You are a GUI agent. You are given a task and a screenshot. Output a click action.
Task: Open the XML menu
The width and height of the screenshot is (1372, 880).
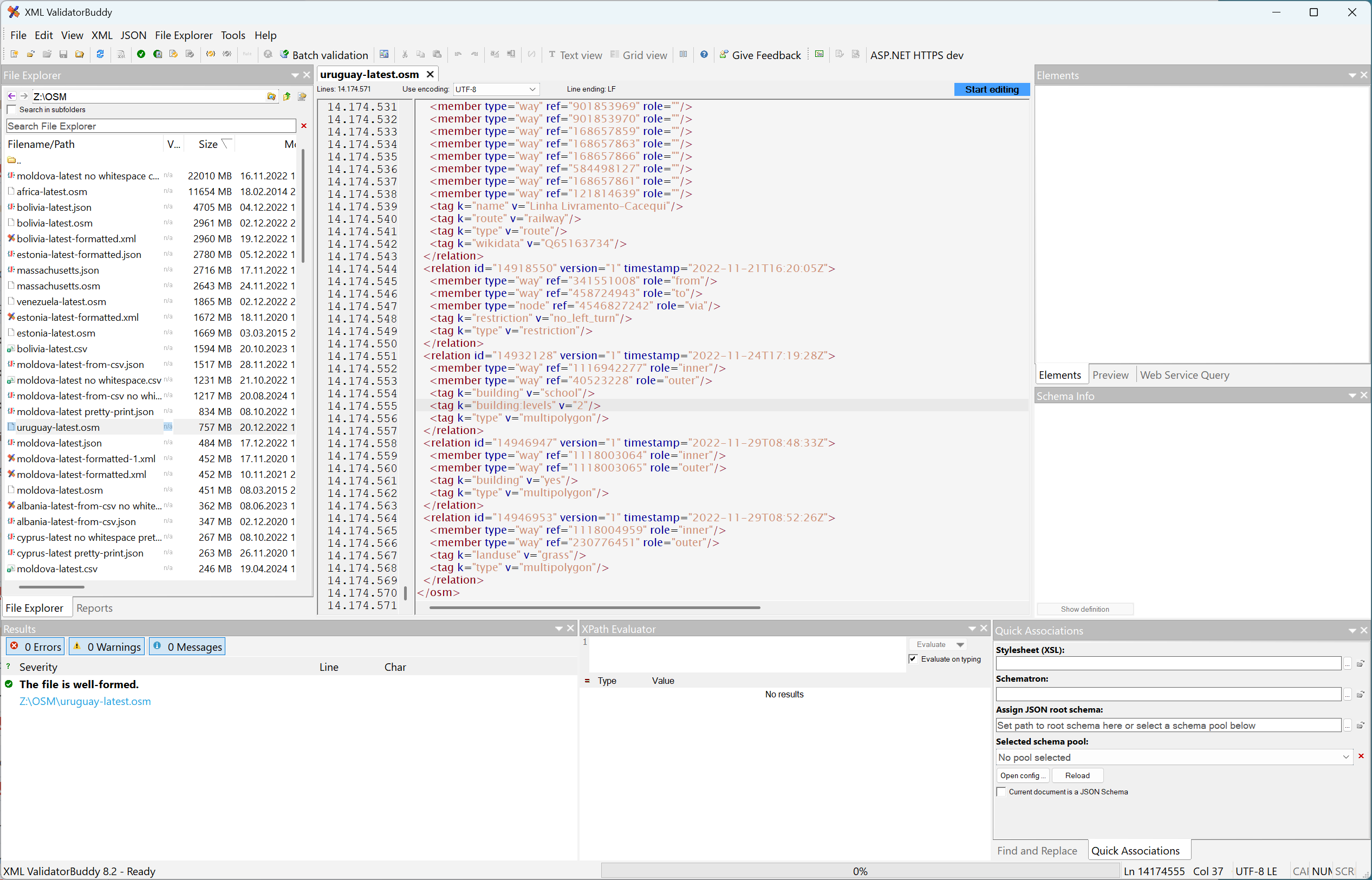click(102, 35)
